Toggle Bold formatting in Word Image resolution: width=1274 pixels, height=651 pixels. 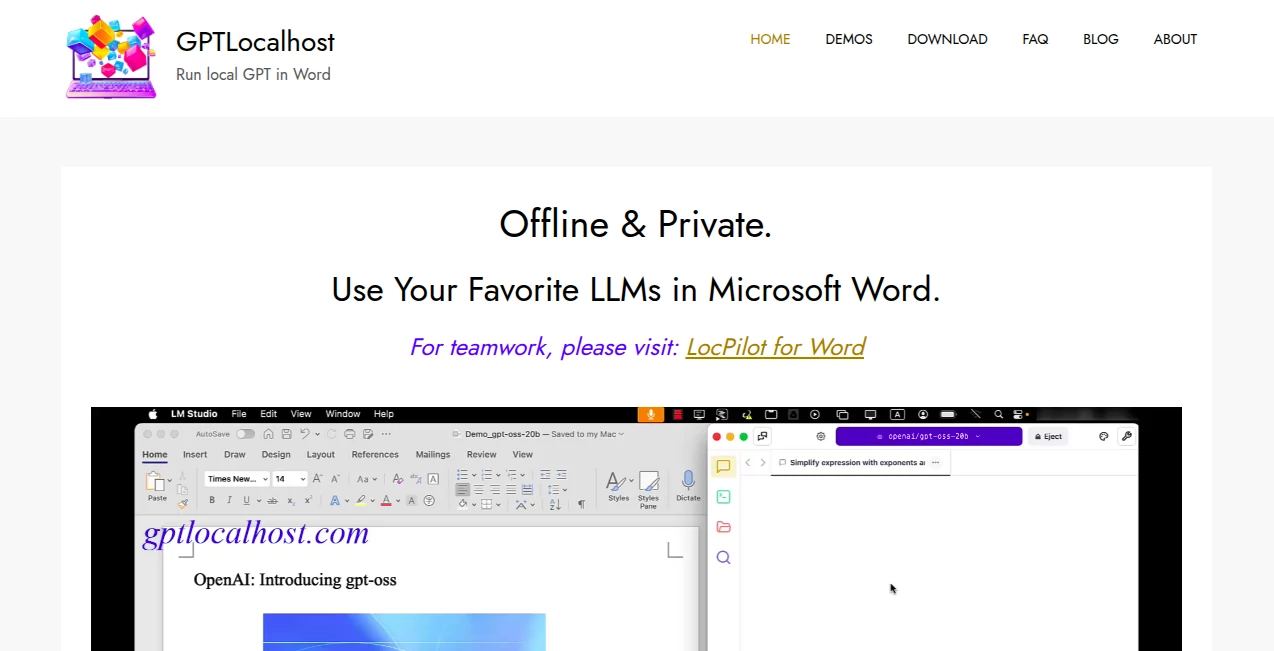pyautogui.click(x=212, y=500)
